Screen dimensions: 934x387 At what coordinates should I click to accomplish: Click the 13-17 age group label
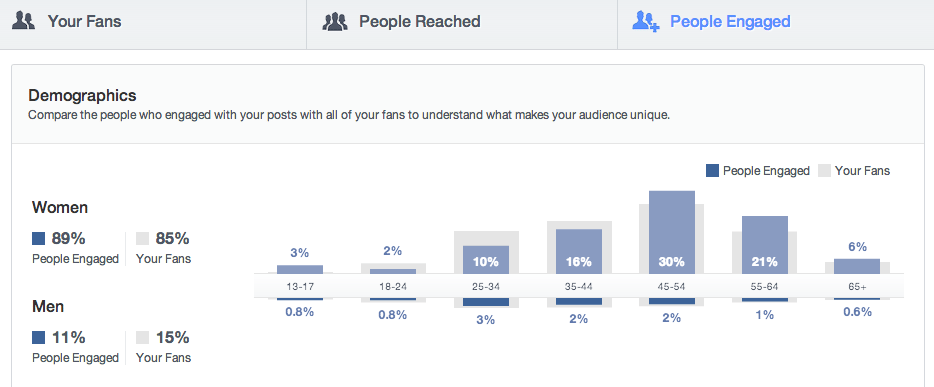coord(300,286)
